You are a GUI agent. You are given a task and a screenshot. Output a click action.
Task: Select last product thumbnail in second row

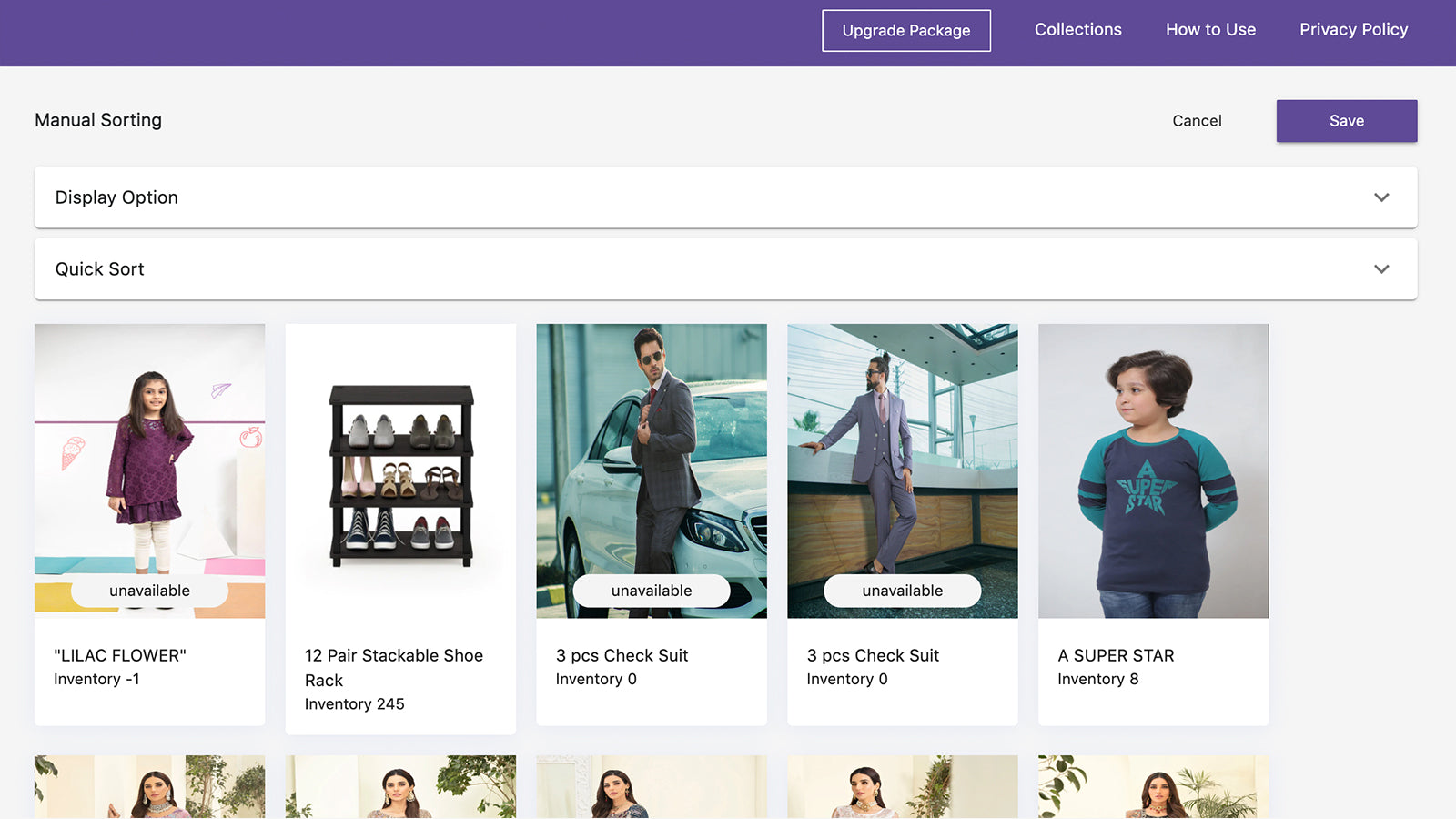pyautogui.click(x=1153, y=787)
